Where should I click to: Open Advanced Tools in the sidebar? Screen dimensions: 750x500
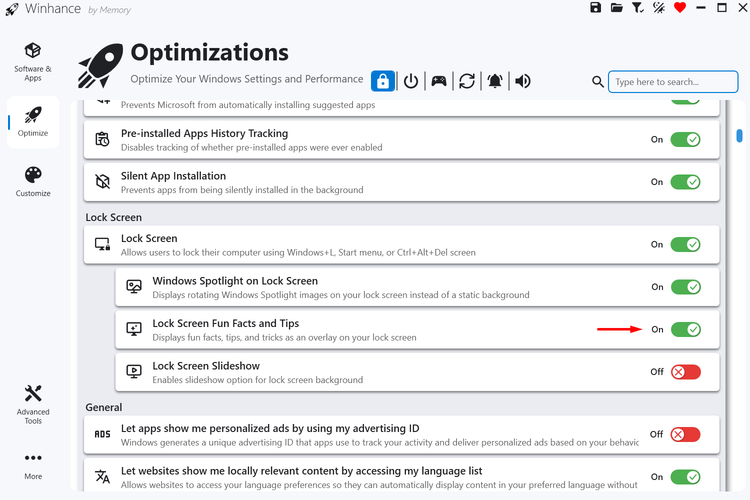[x=33, y=403]
